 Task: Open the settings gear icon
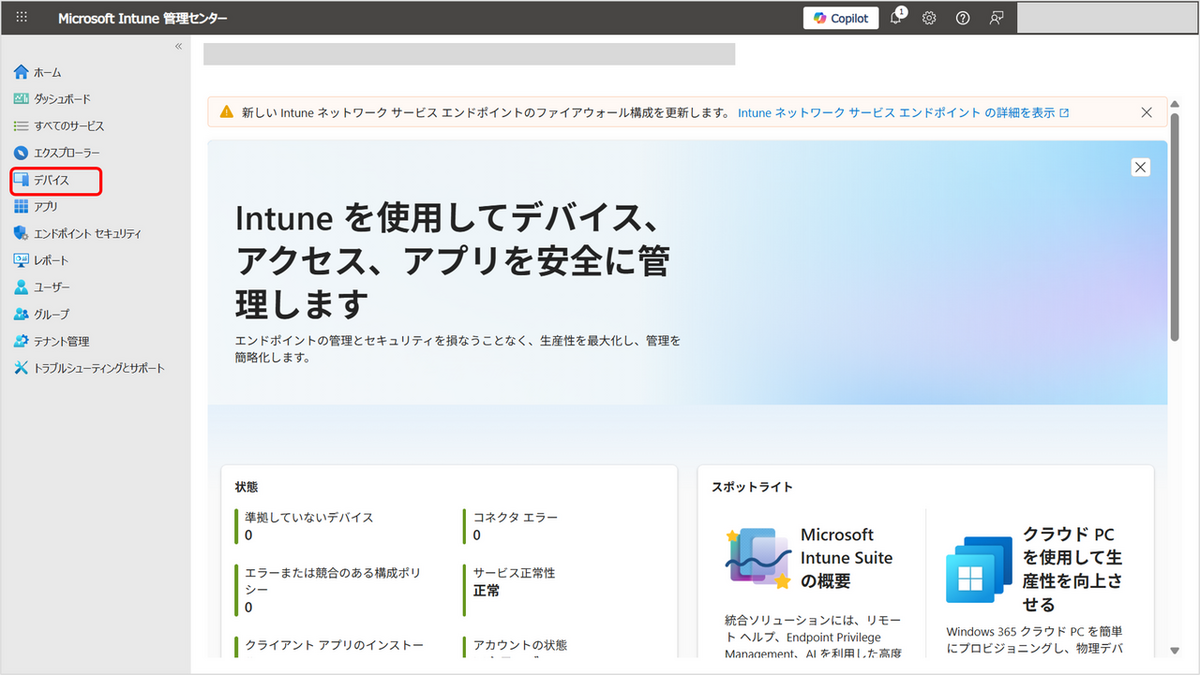(x=929, y=18)
